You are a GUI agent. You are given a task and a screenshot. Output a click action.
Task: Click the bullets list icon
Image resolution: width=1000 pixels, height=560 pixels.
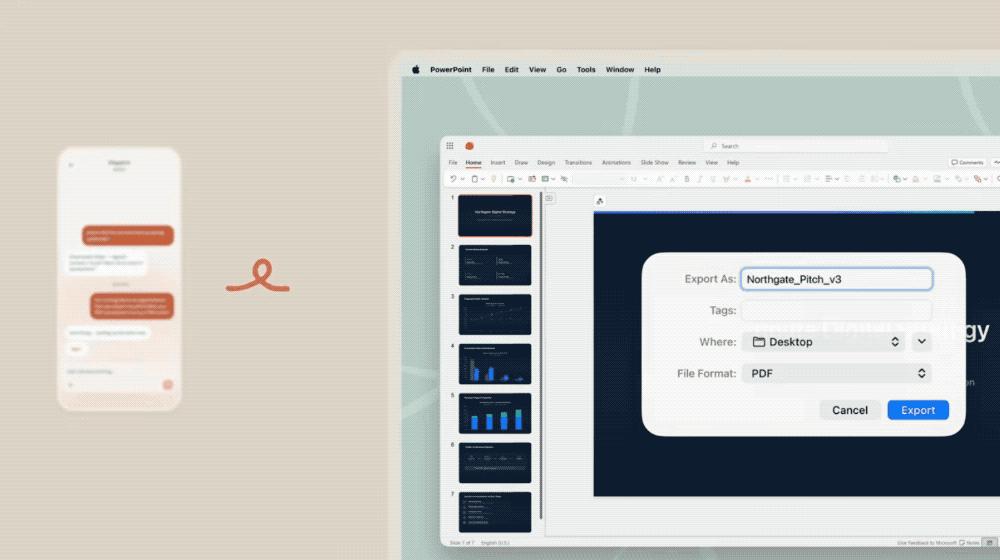pyautogui.click(x=786, y=179)
